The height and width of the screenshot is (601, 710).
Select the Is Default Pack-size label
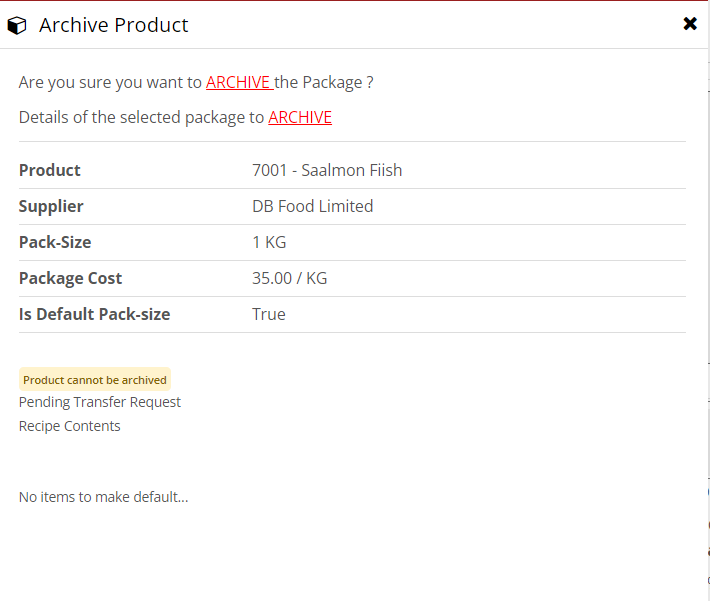pyautogui.click(x=94, y=314)
